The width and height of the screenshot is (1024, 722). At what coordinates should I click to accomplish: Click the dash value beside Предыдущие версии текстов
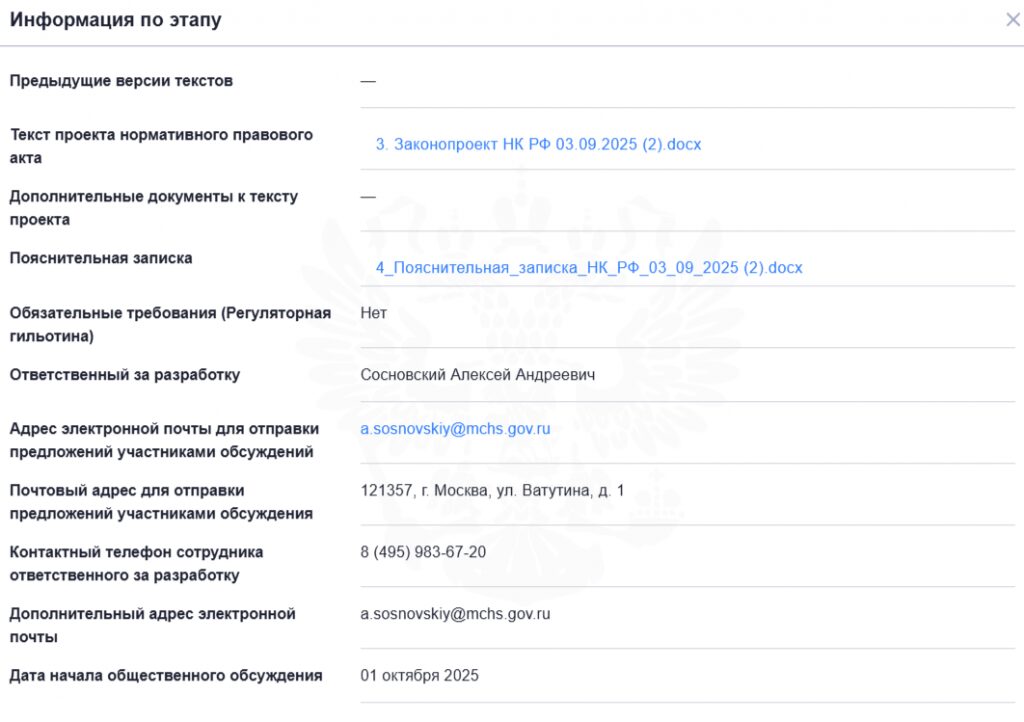coord(368,81)
